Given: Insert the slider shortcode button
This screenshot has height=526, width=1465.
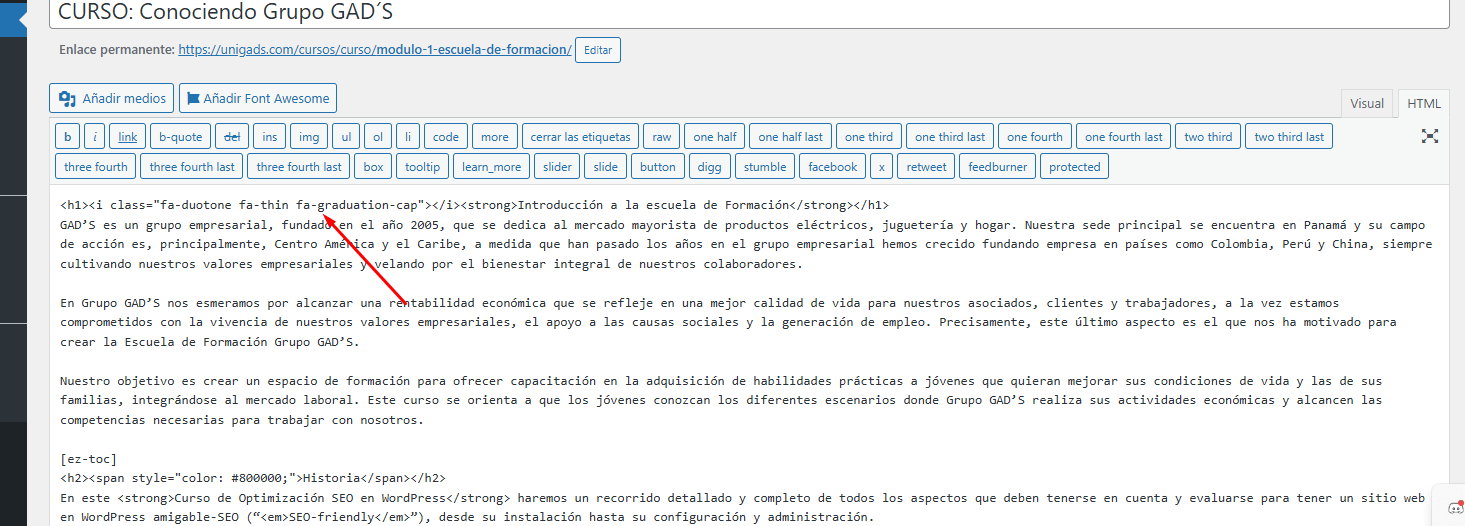Looking at the screenshot, I should pyautogui.click(x=558, y=166).
